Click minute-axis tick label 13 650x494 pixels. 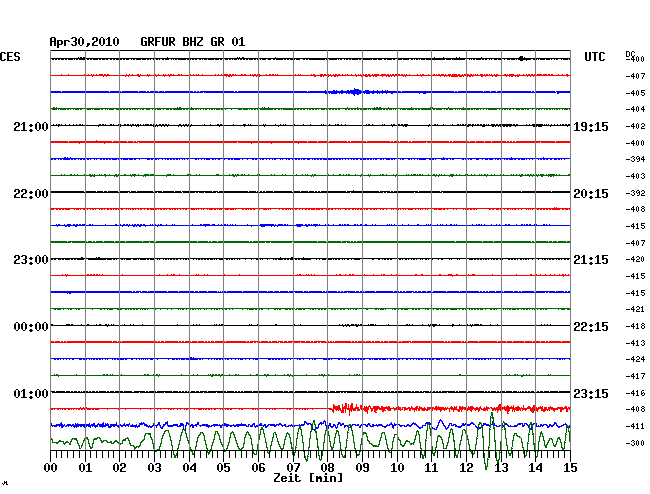(501, 467)
